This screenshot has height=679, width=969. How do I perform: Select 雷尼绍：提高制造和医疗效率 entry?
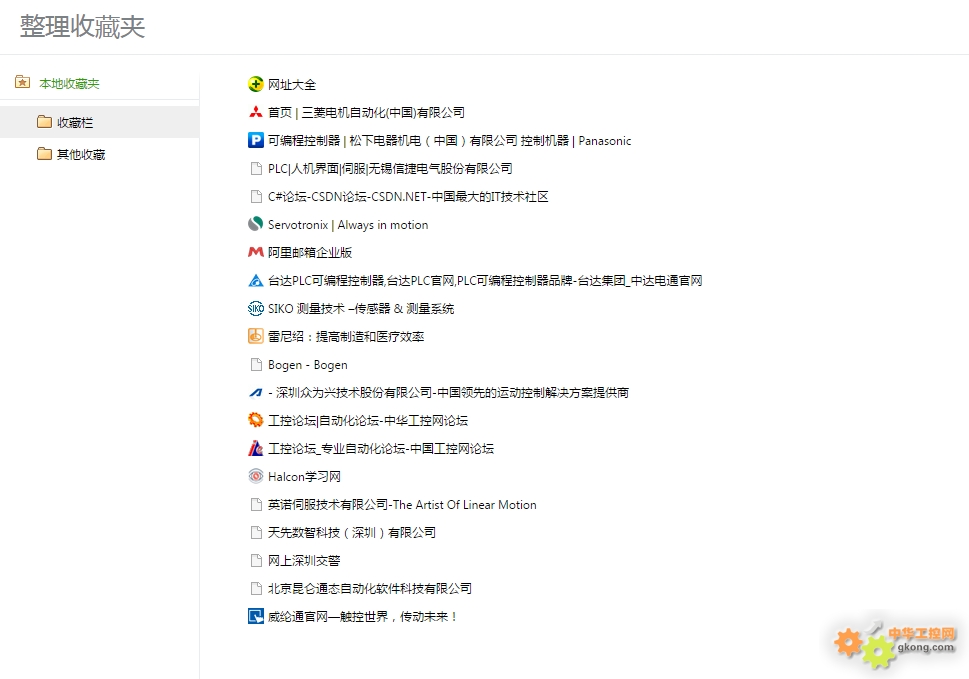pos(346,337)
